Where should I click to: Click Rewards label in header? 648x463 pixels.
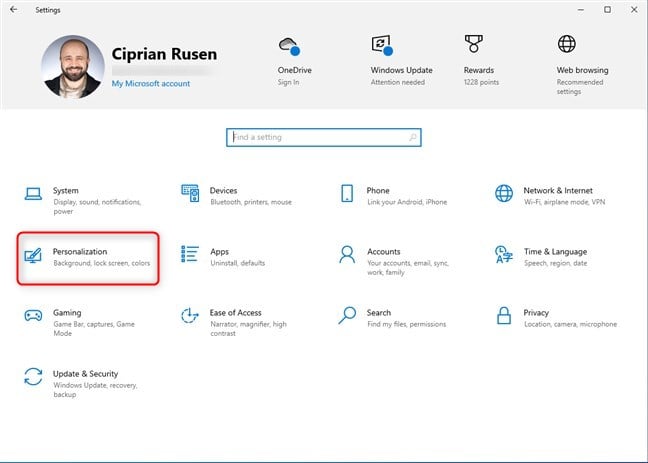pos(479,70)
